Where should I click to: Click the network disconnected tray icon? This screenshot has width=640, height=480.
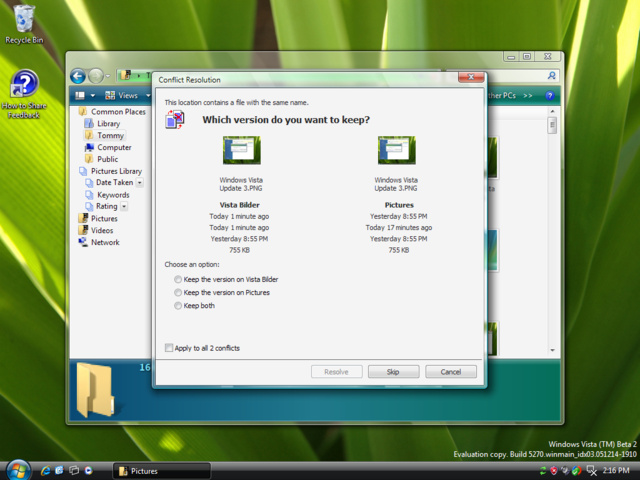click(x=592, y=471)
